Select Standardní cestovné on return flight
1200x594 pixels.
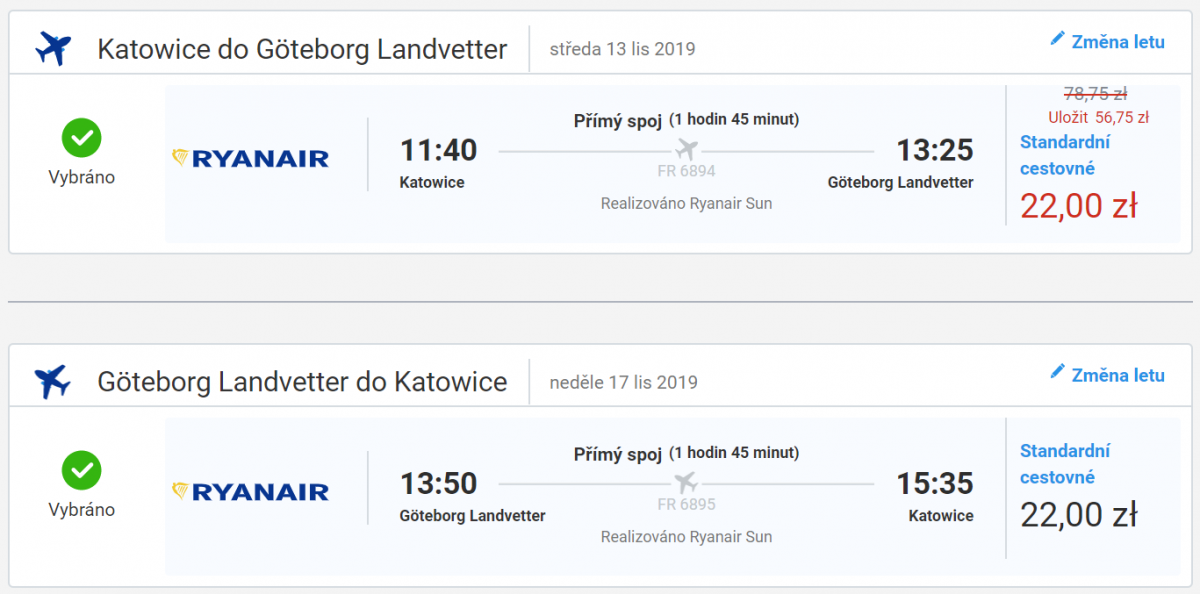tap(1064, 464)
